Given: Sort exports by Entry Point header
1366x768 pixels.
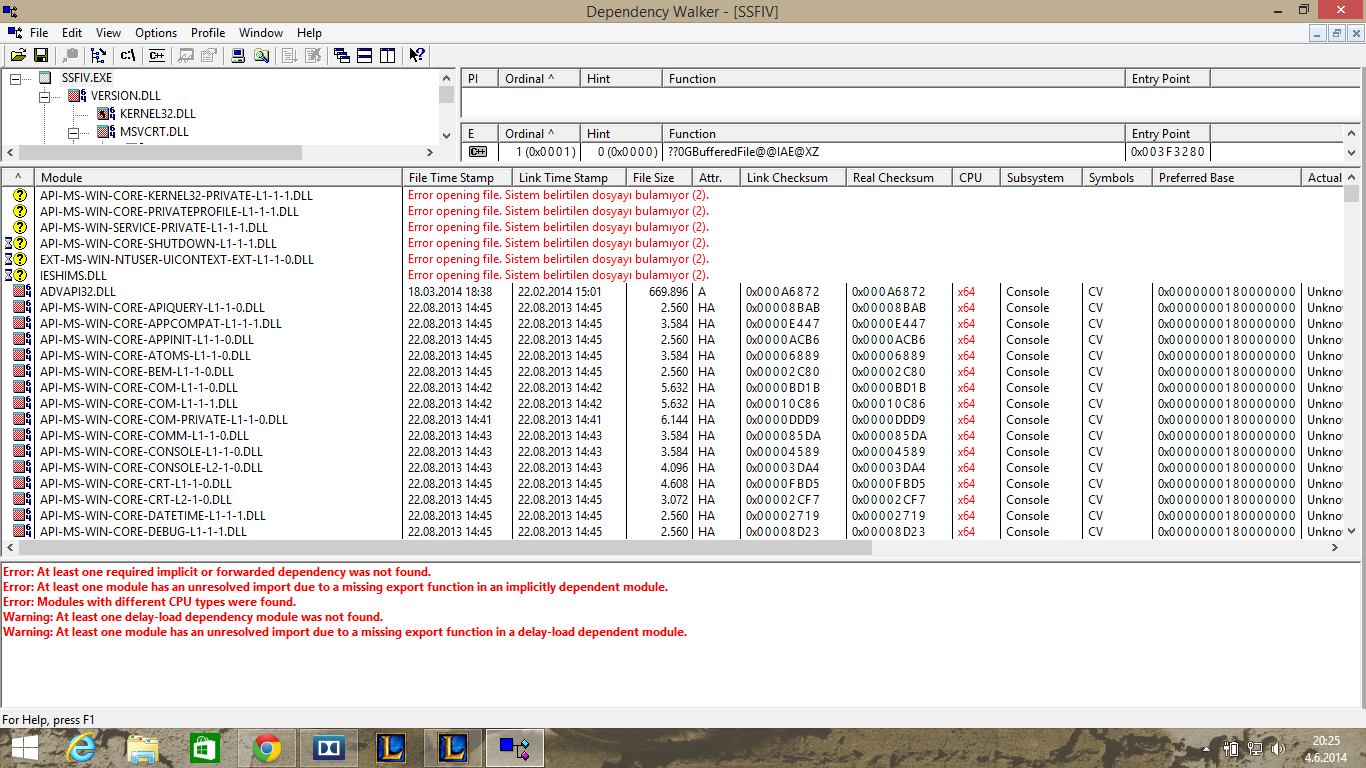Looking at the screenshot, I should click(x=1168, y=133).
